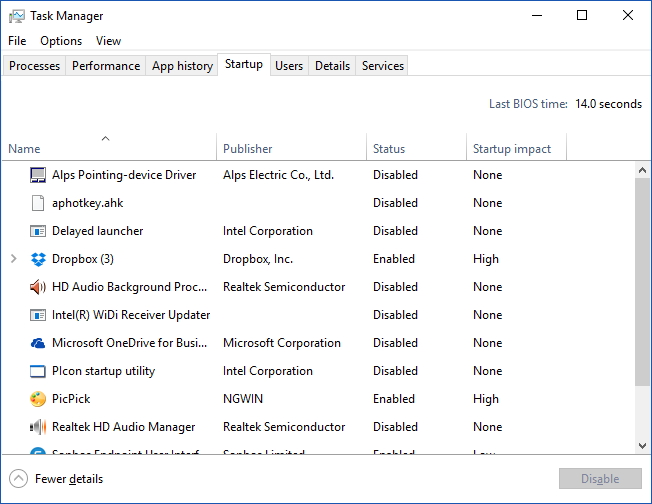This screenshot has width=652, height=504.
Task: Click the Dropbox logo icon
Action: (38, 259)
